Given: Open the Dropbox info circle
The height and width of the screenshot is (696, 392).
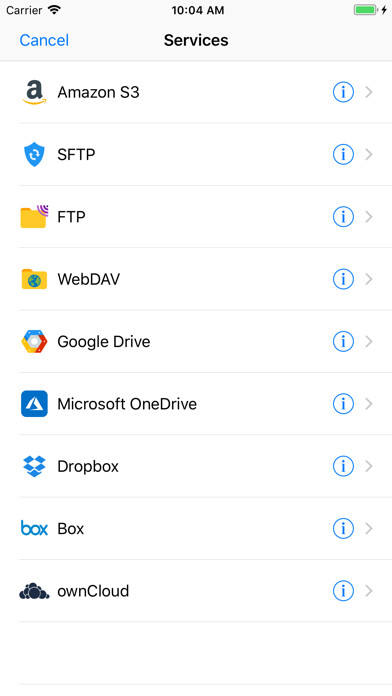Looking at the screenshot, I should (343, 466).
